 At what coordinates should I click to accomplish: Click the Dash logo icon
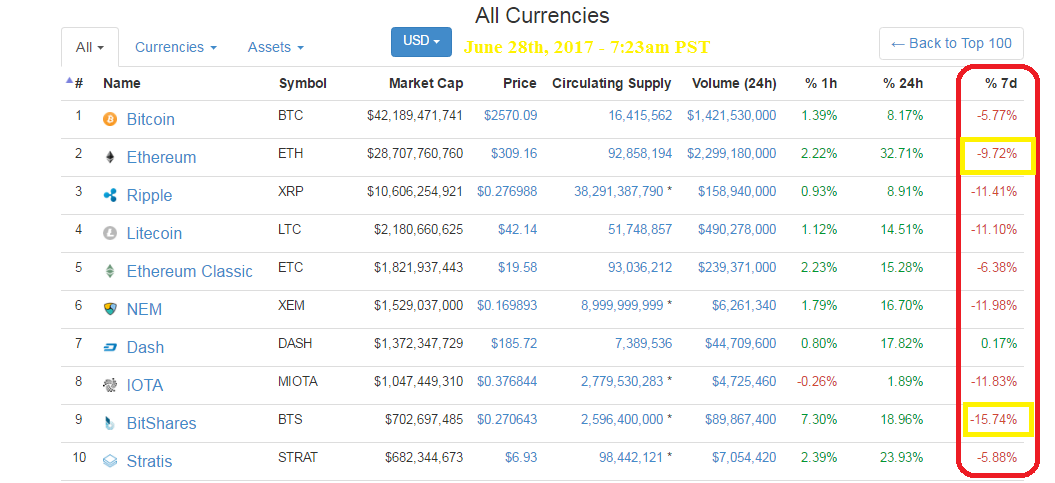click(x=110, y=347)
